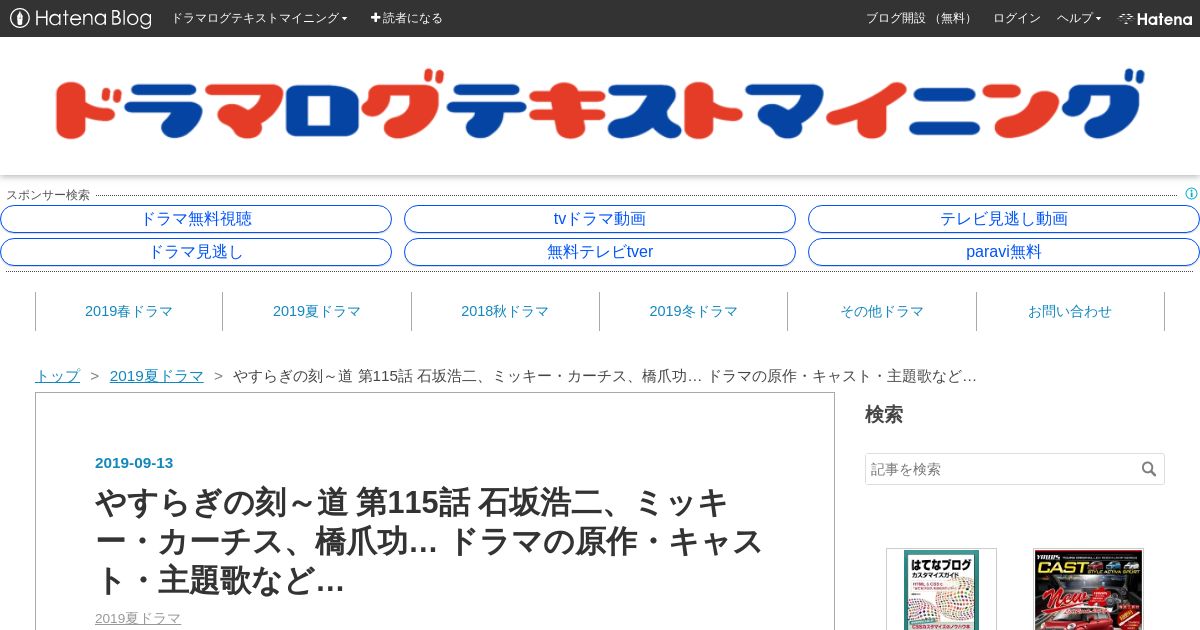
Task: Open the 2019冬ドラマ menu item
Action: click(x=693, y=311)
